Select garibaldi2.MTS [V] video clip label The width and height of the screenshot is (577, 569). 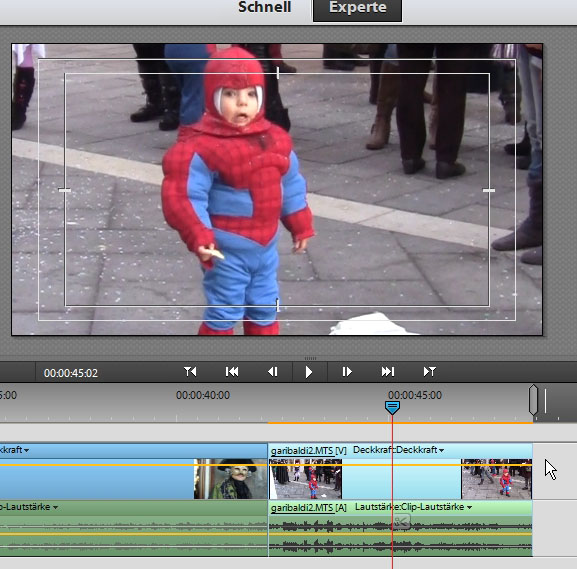coord(308,450)
